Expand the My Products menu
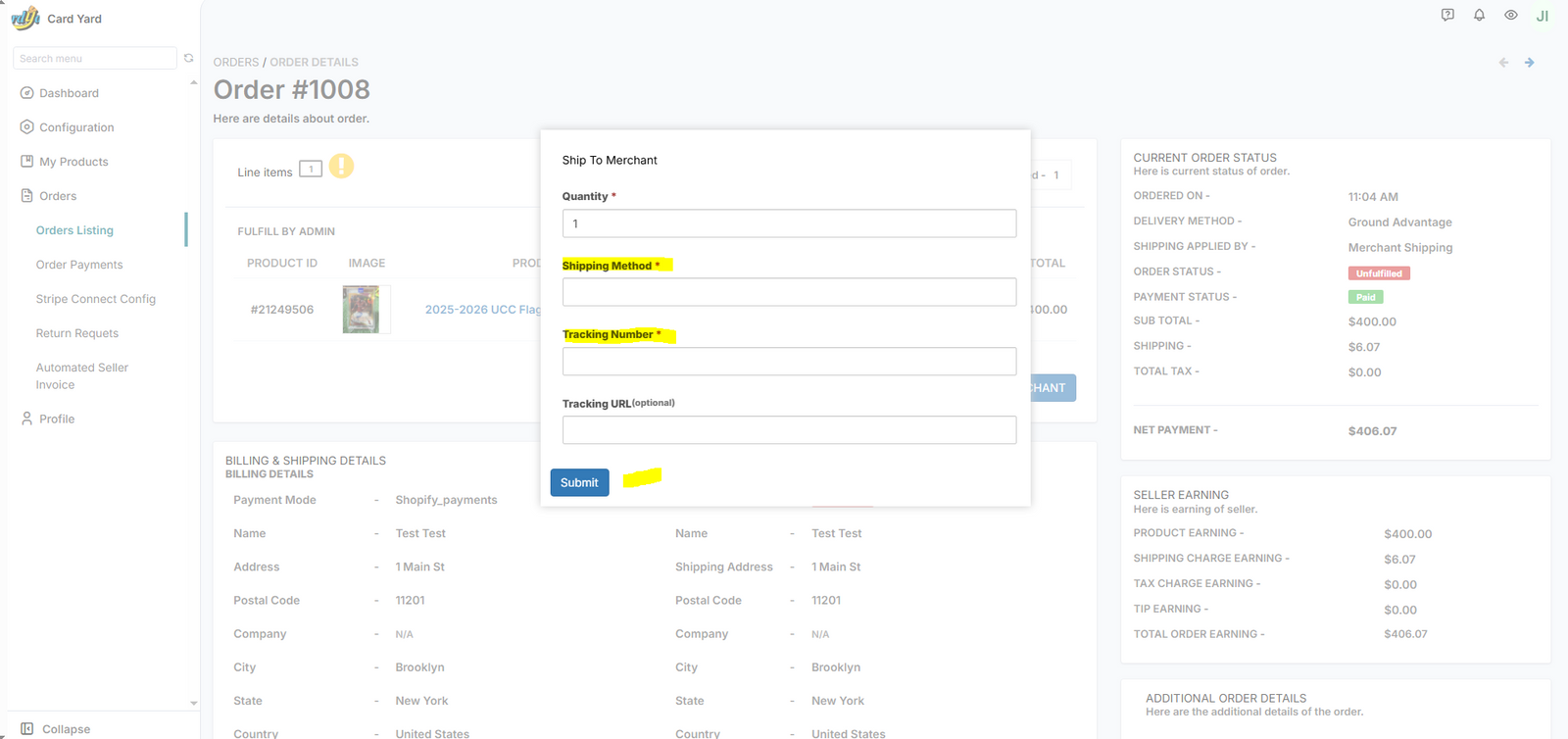 coord(73,162)
